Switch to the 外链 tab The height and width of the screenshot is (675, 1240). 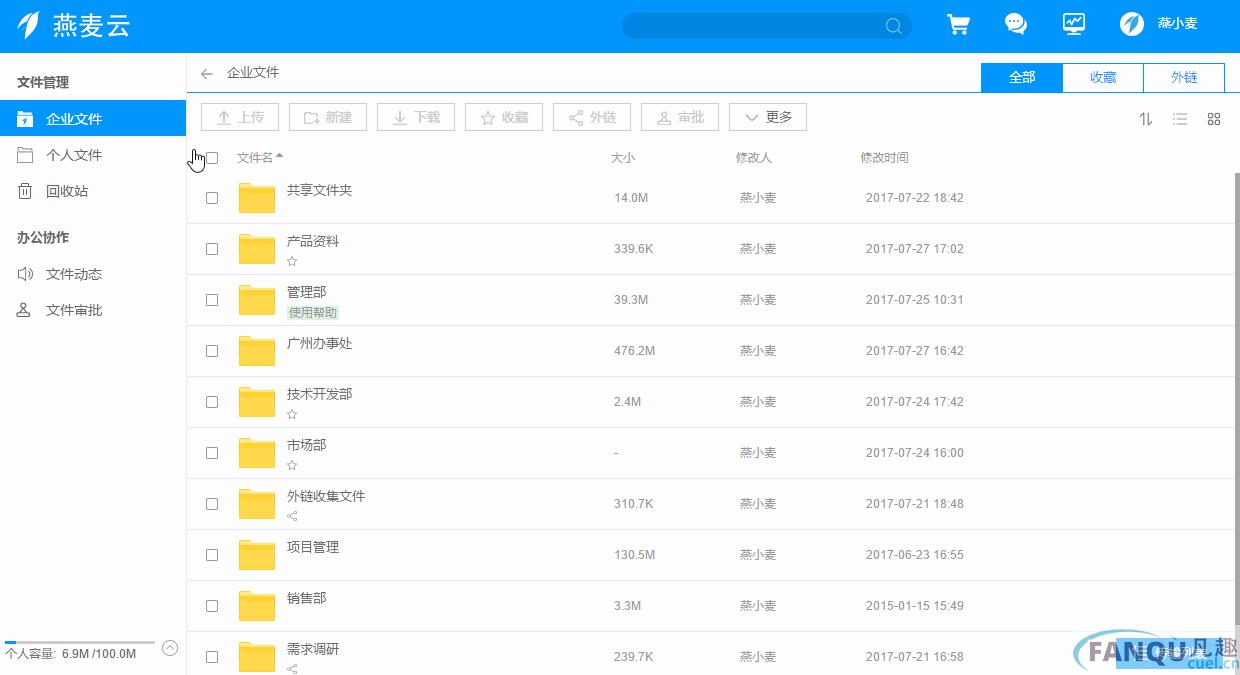point(1184,77)
